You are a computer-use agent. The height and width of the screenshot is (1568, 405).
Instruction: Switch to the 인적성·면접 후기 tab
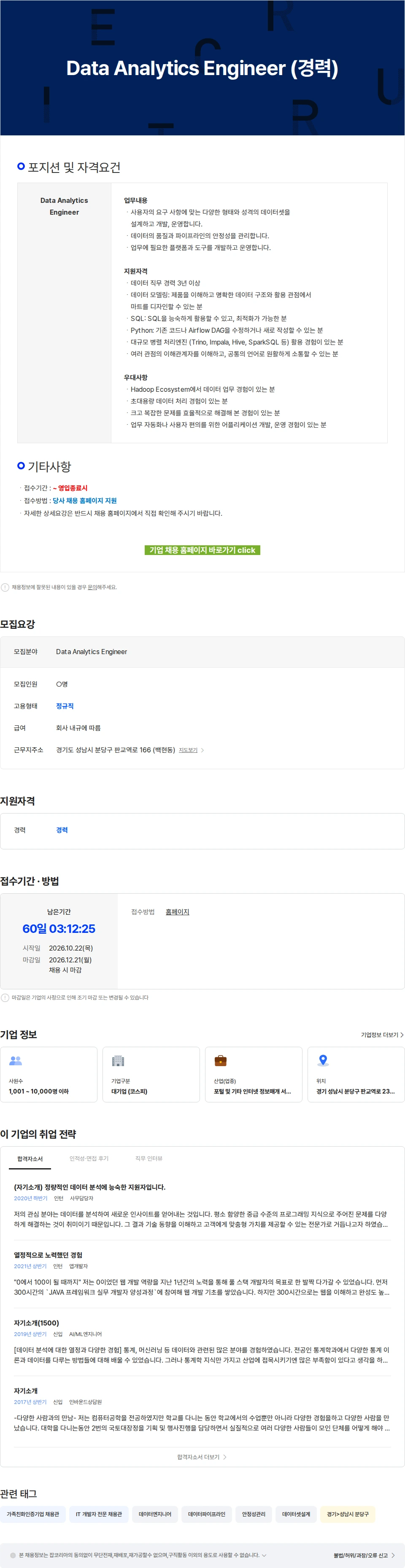pyautogui.click(x=89, y=1159)
